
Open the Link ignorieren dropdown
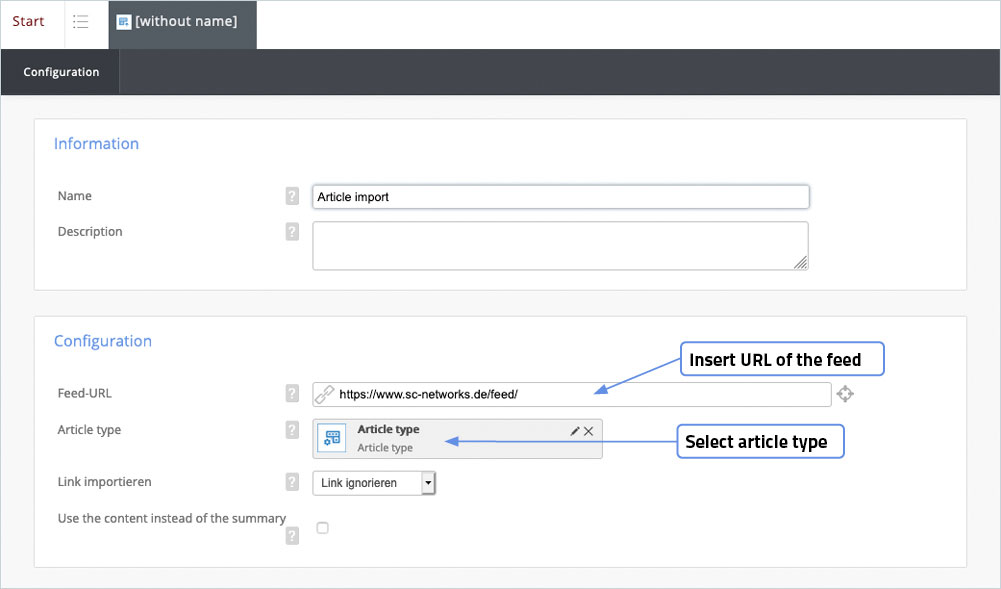click(x=374, y=483)
